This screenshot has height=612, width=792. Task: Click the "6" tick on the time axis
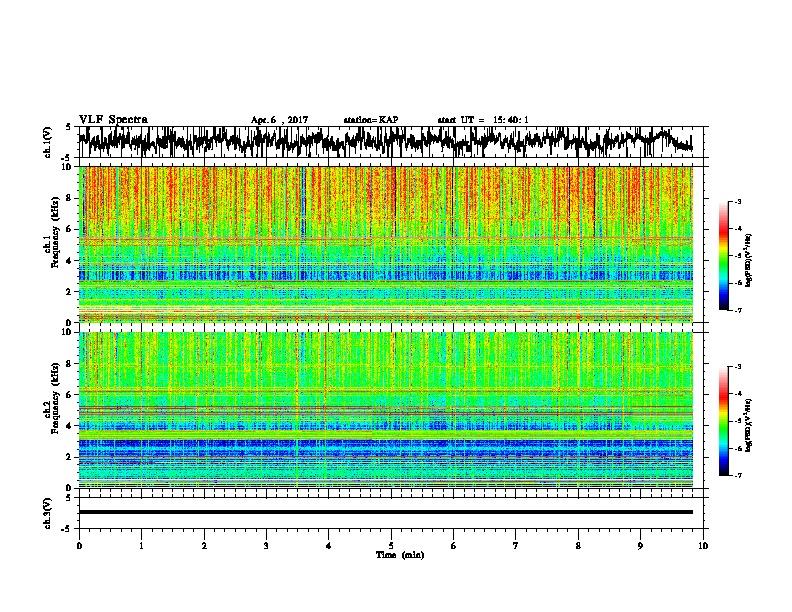click(453, 546)
